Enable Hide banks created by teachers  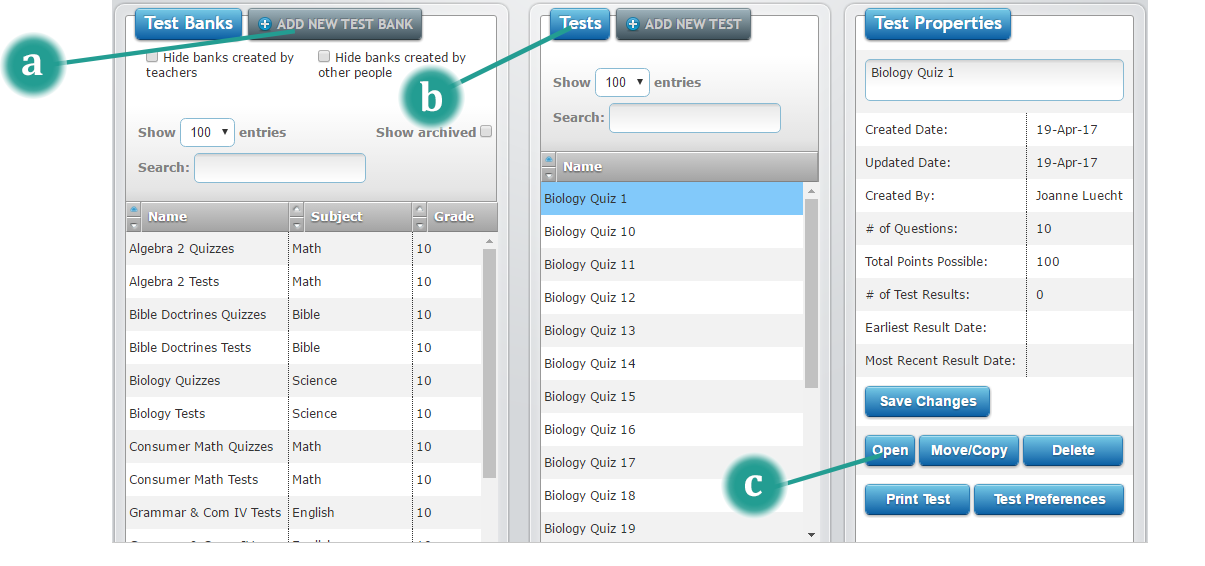152,58
